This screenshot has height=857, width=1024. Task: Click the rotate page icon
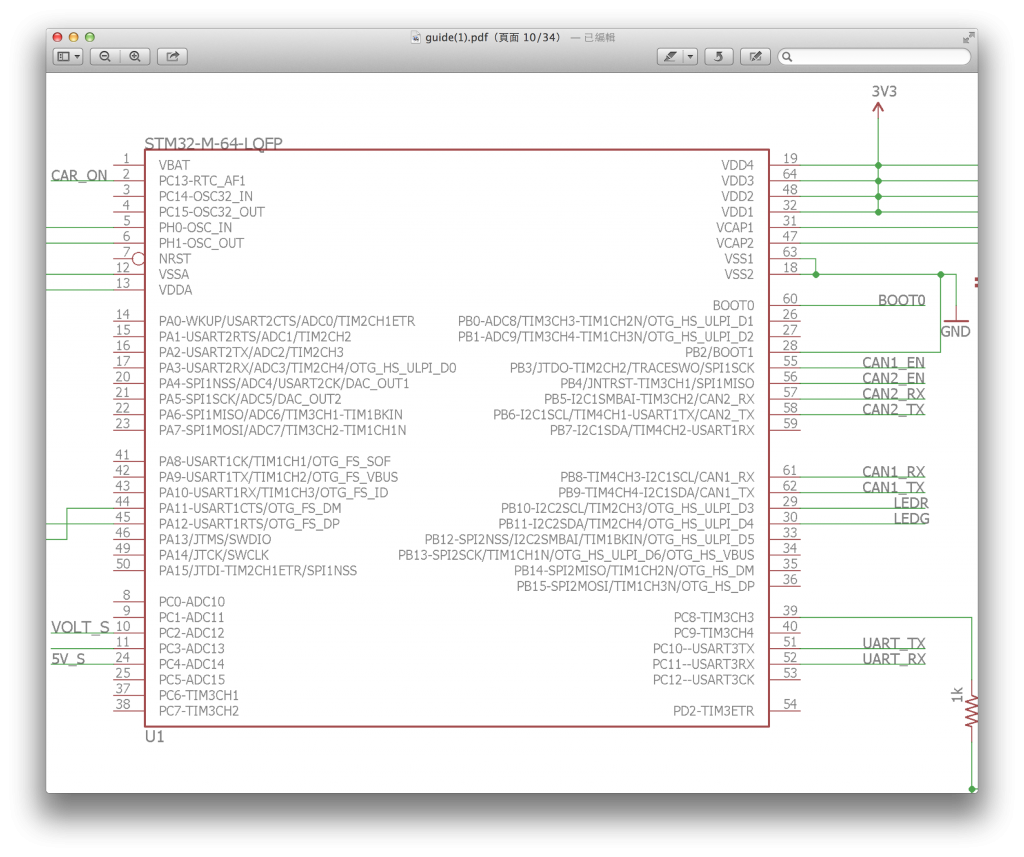[x=718, y=57]
